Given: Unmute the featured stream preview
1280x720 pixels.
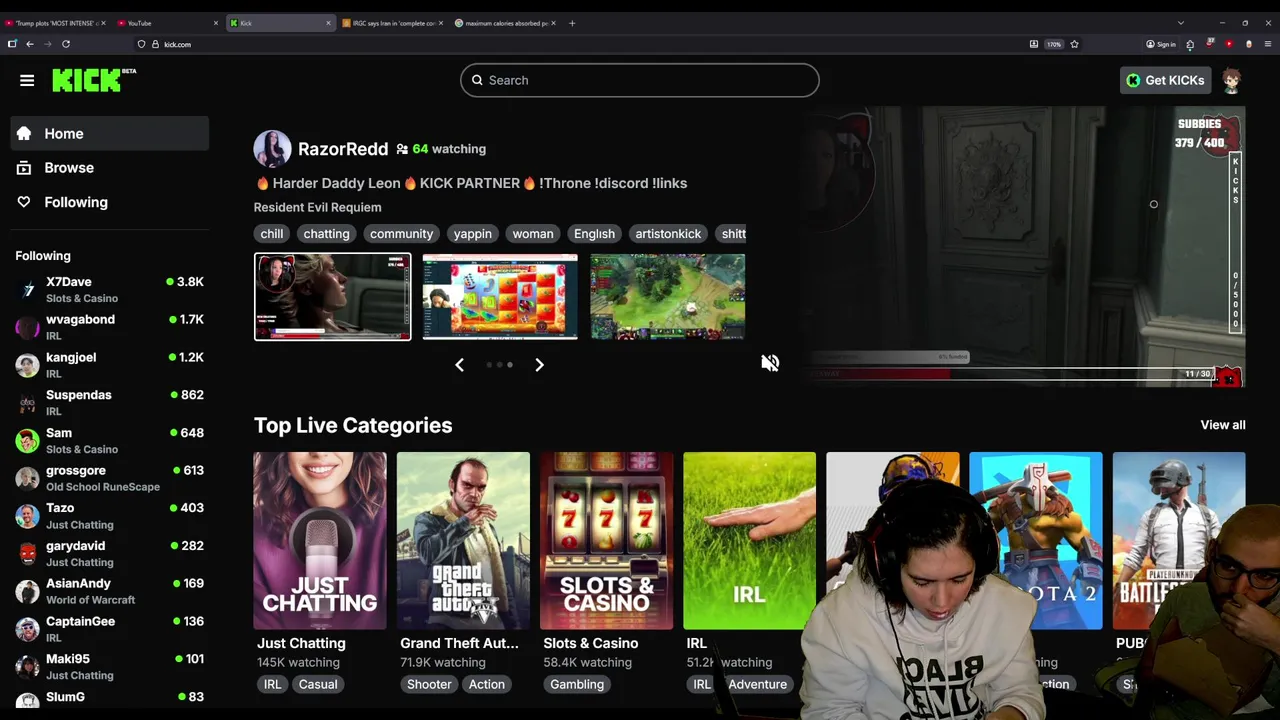Looking at the screenshot, I should coord(770,363).
